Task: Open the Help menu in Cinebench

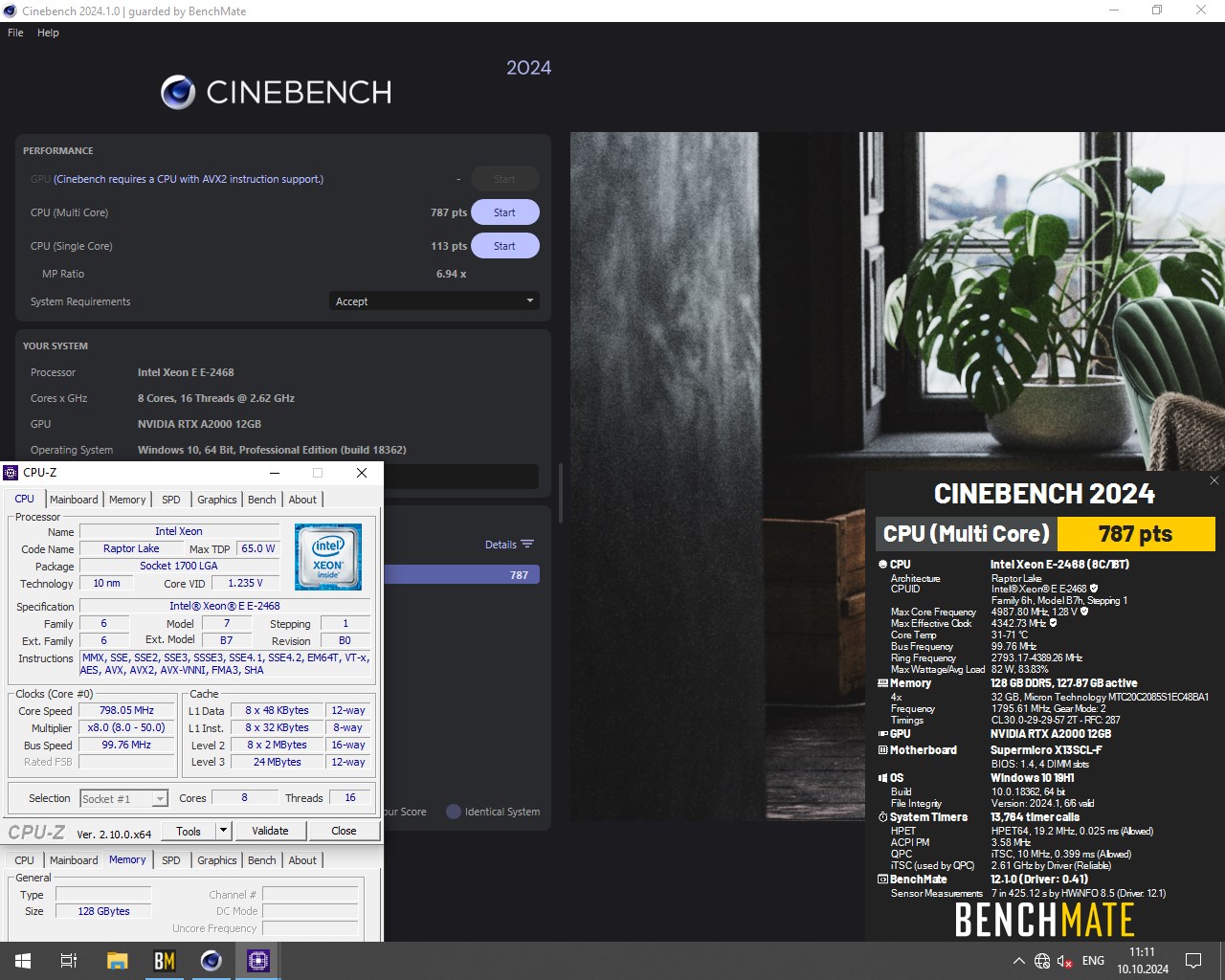Action: pyautogui.click(x=48, y=33)
